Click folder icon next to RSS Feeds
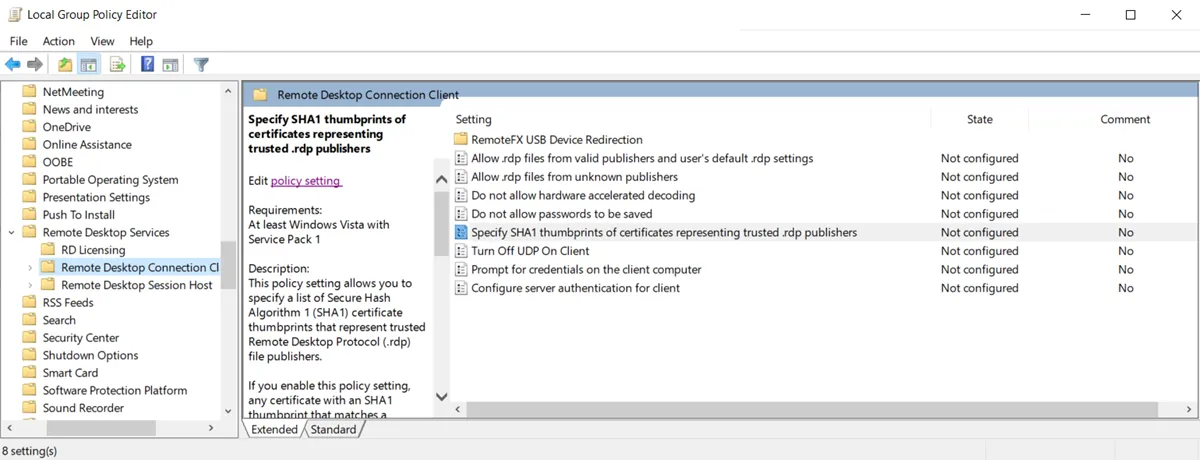1200x460 pixels. (29, 302)
